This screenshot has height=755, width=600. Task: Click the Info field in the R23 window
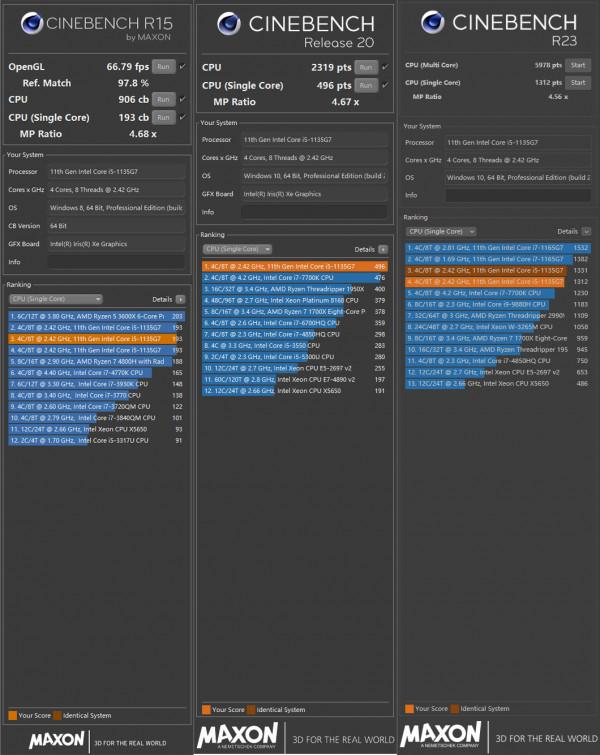518,195
